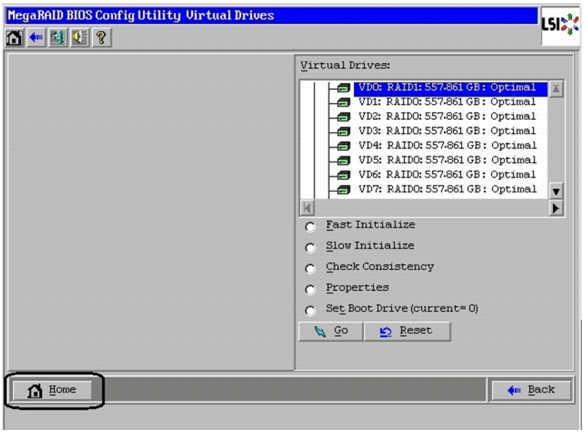Click the drive icon beside VD7
Viewport: 586px width, 443px height.
(x=343, y=190)
